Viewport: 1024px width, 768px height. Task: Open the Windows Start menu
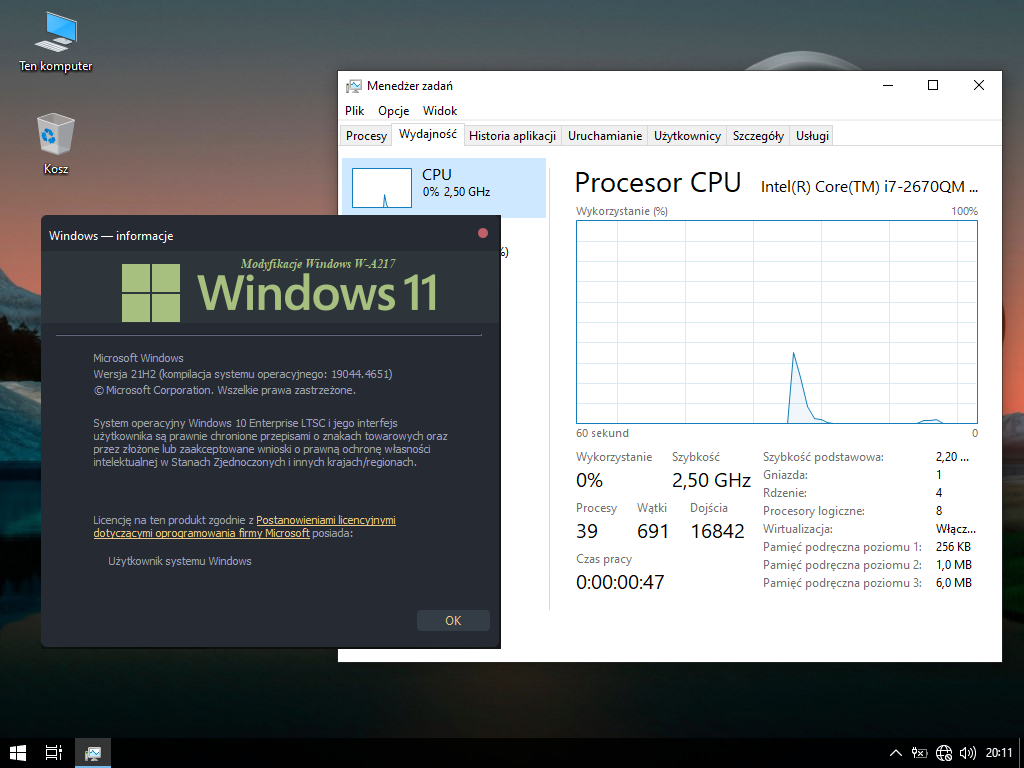[18, 752]
